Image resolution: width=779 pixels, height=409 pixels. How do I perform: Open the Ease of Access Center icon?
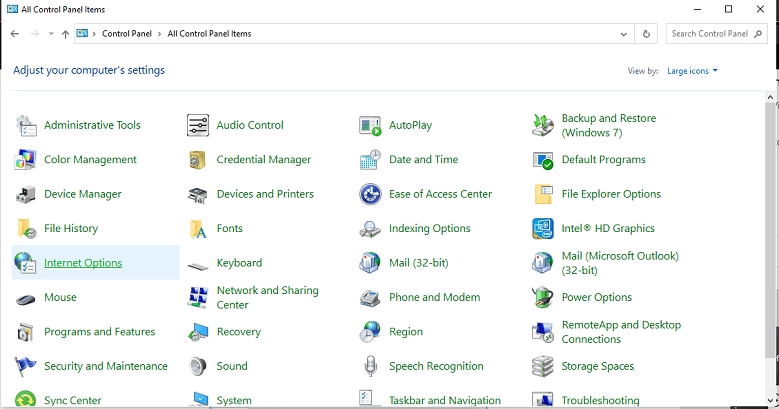(x=370, y=194)
